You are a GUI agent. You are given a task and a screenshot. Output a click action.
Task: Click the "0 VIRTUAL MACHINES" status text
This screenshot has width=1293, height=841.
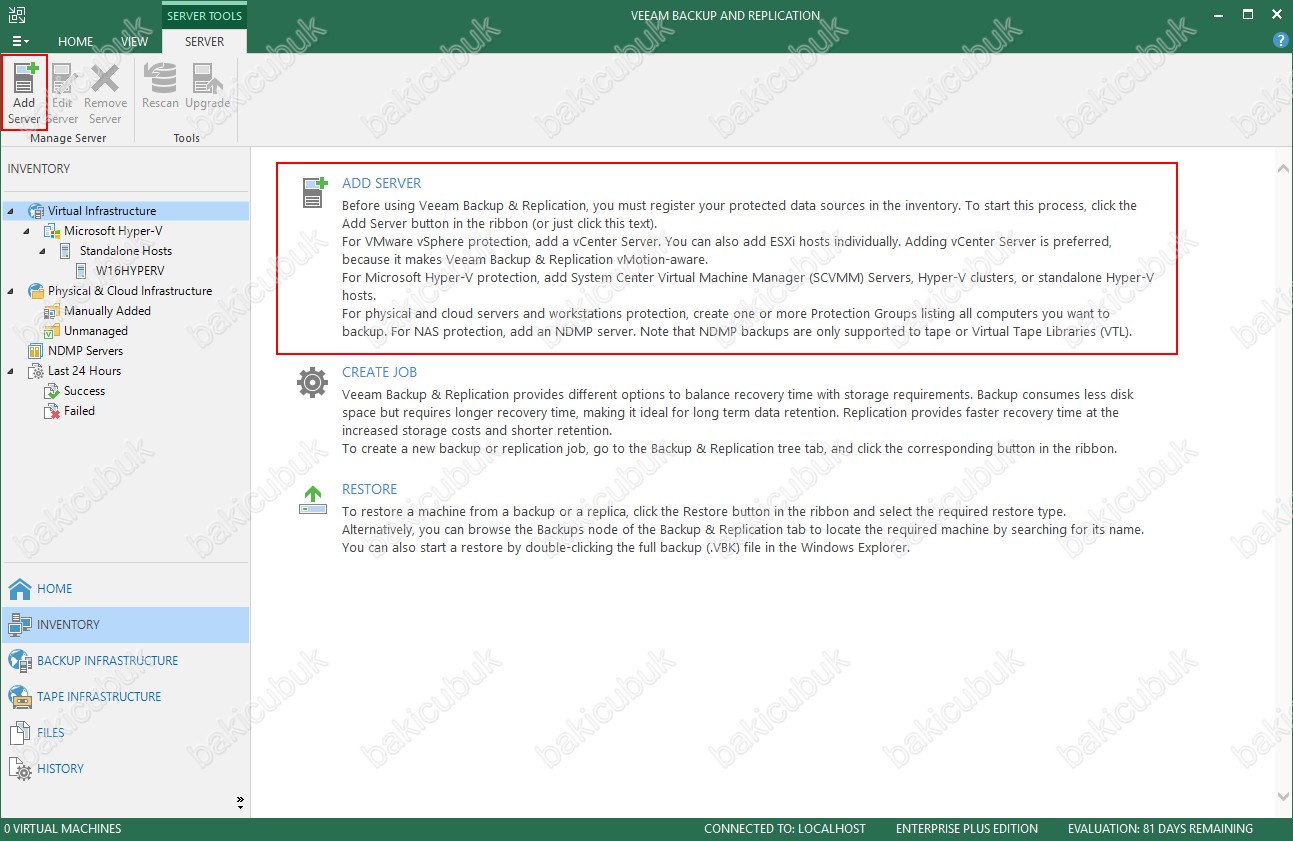click(63, 829)
